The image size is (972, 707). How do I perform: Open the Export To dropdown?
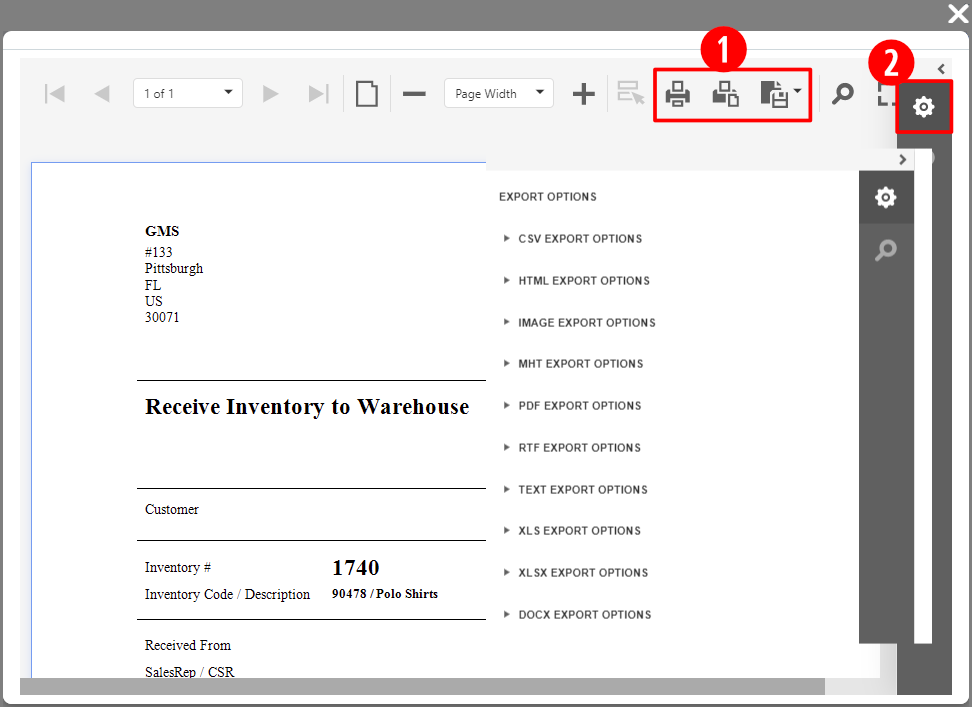pyautogui.click(x=780, y=94)
